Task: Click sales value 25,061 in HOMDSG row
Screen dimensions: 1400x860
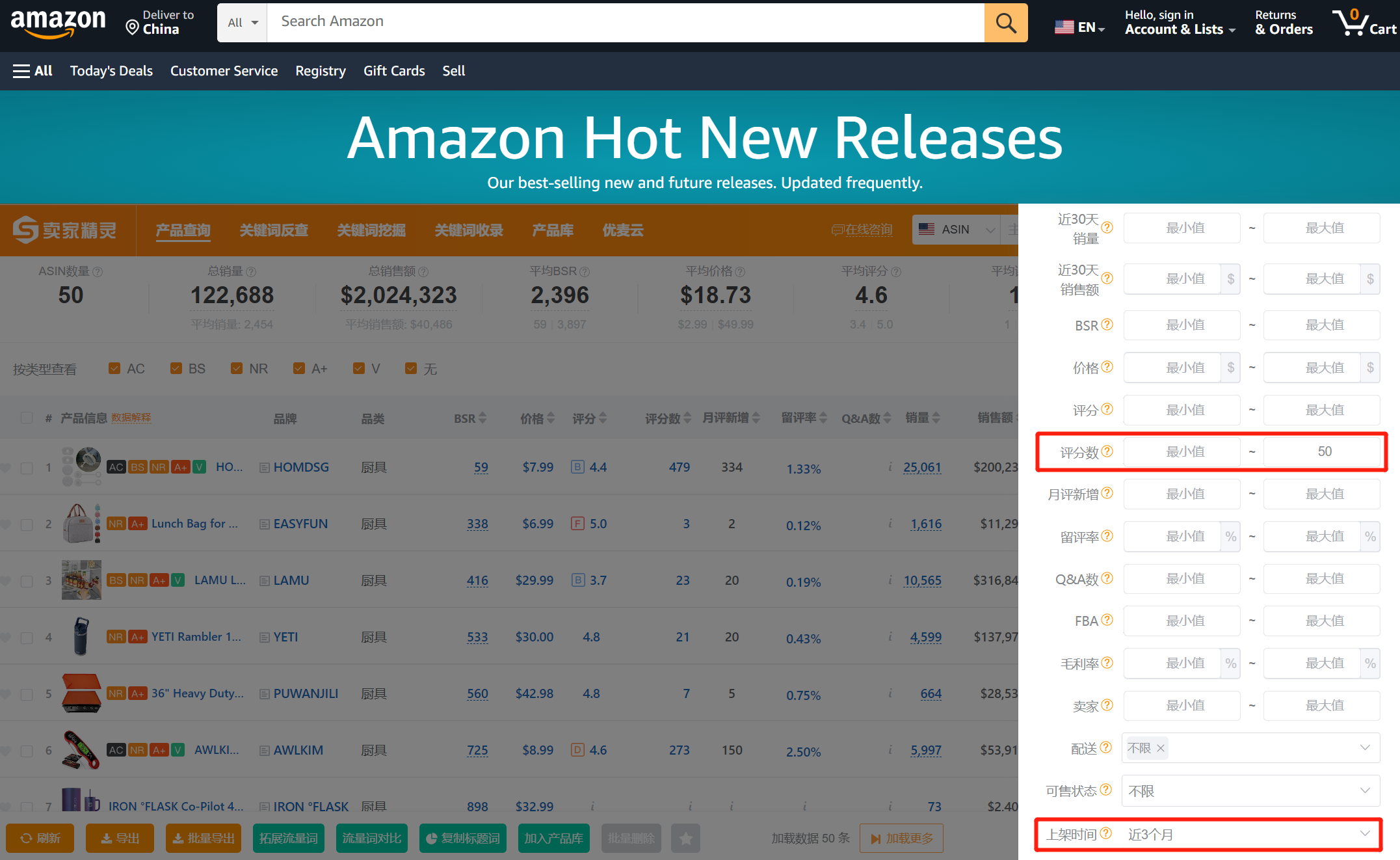Action: [x=922, y=467]
